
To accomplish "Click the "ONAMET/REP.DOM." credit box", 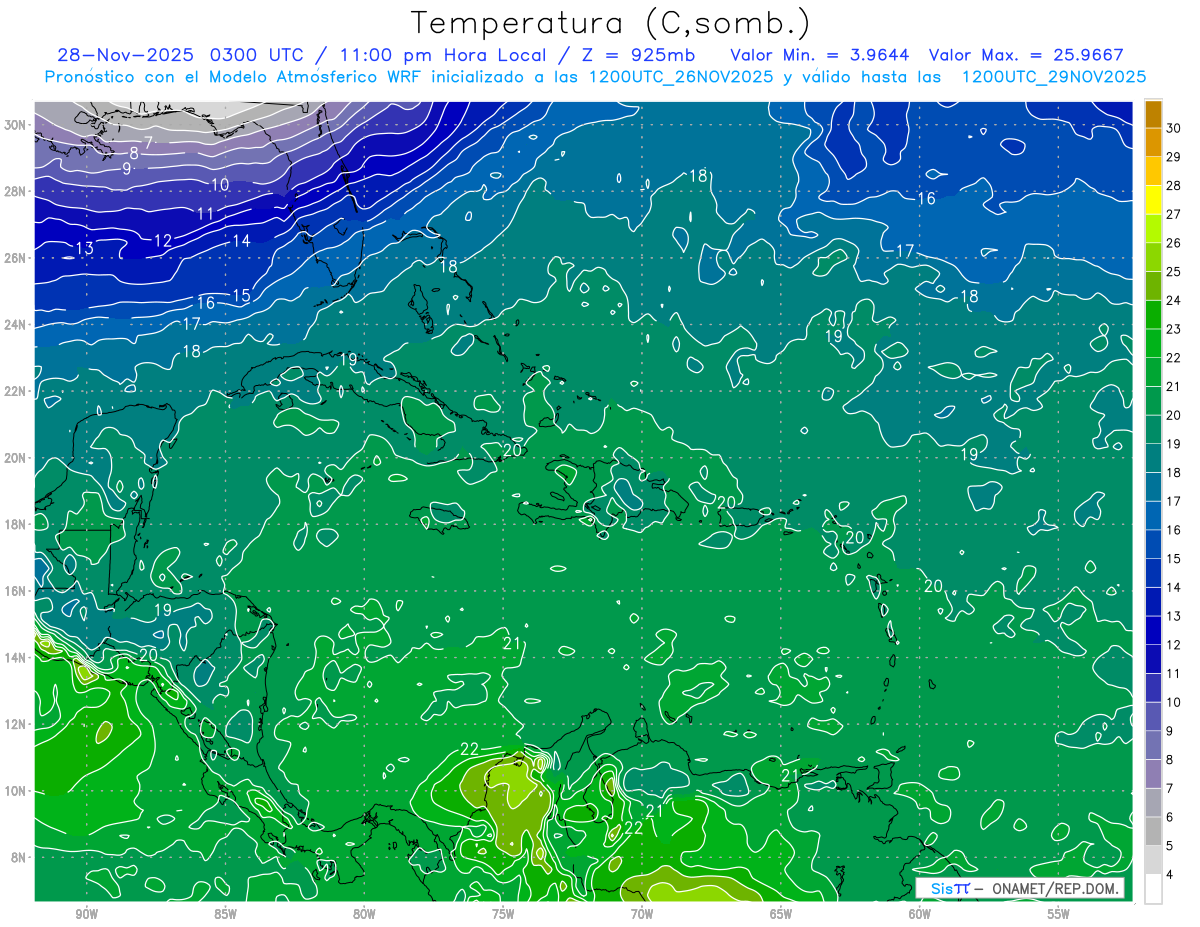I will (1019, 888).
